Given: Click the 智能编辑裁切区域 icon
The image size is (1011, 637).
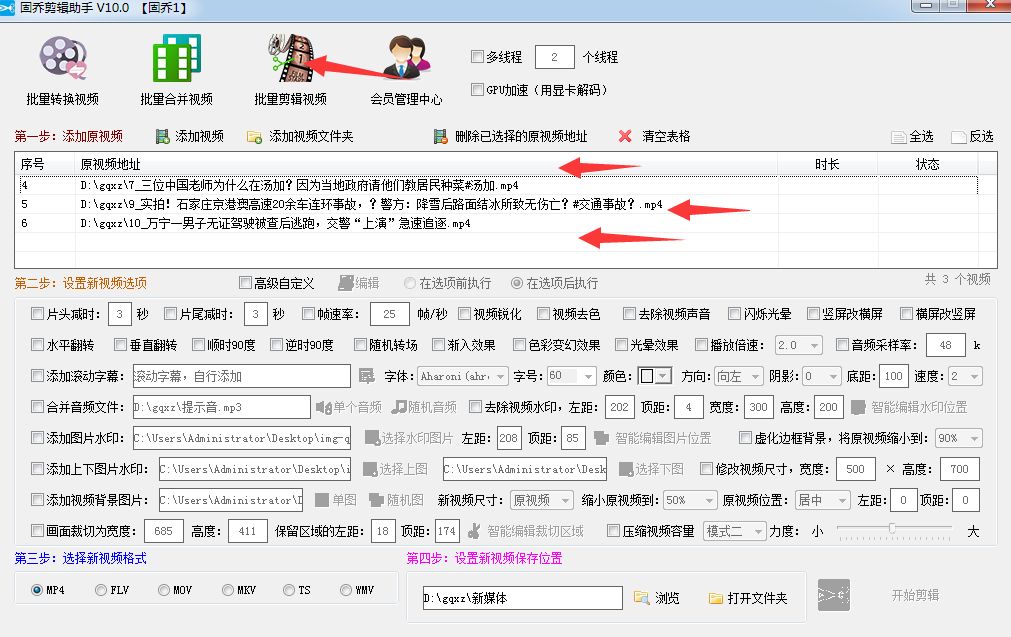Looking at the screenshot, I should pyautogui.click(x=474, y=531).
